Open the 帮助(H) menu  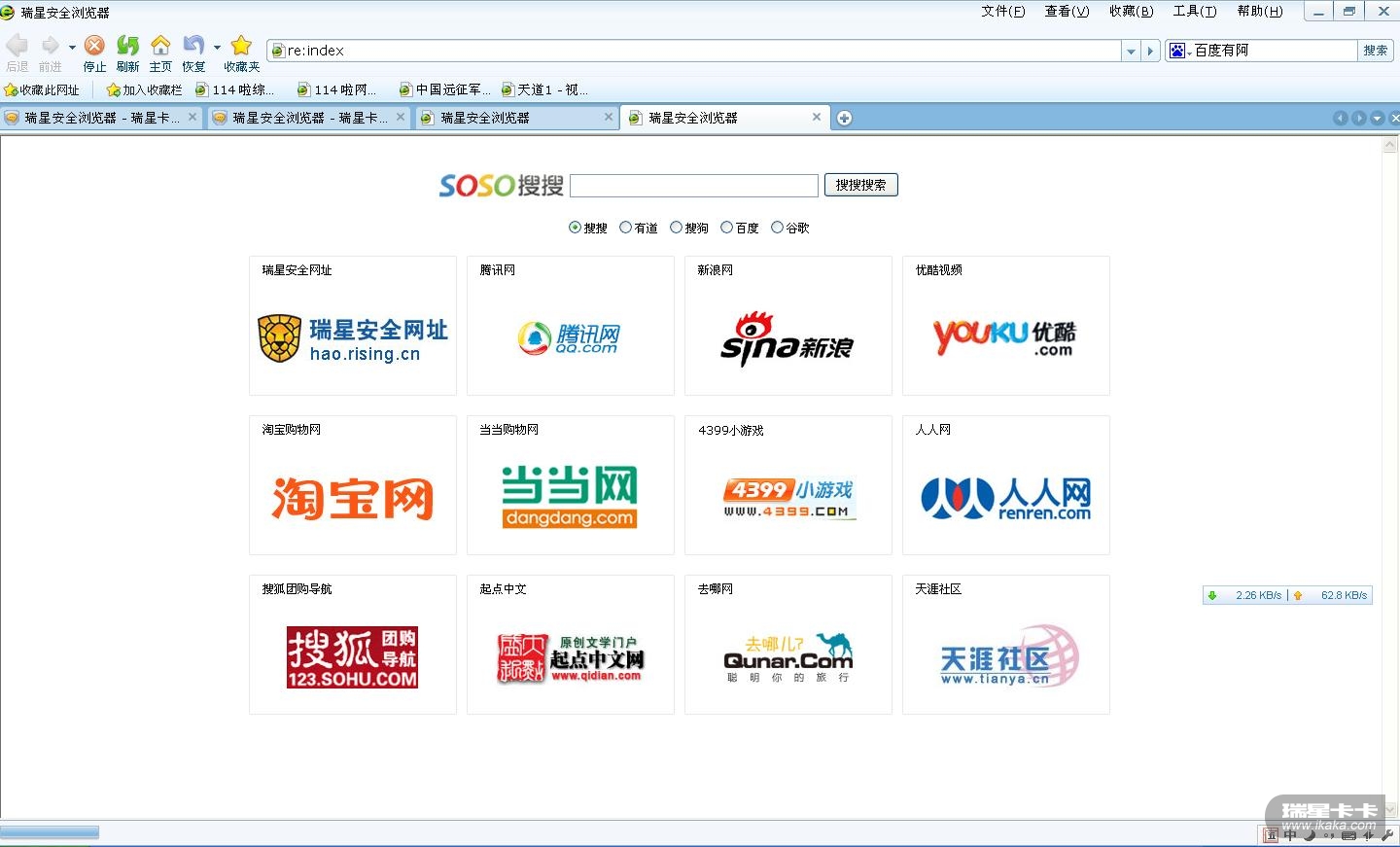1260,12
